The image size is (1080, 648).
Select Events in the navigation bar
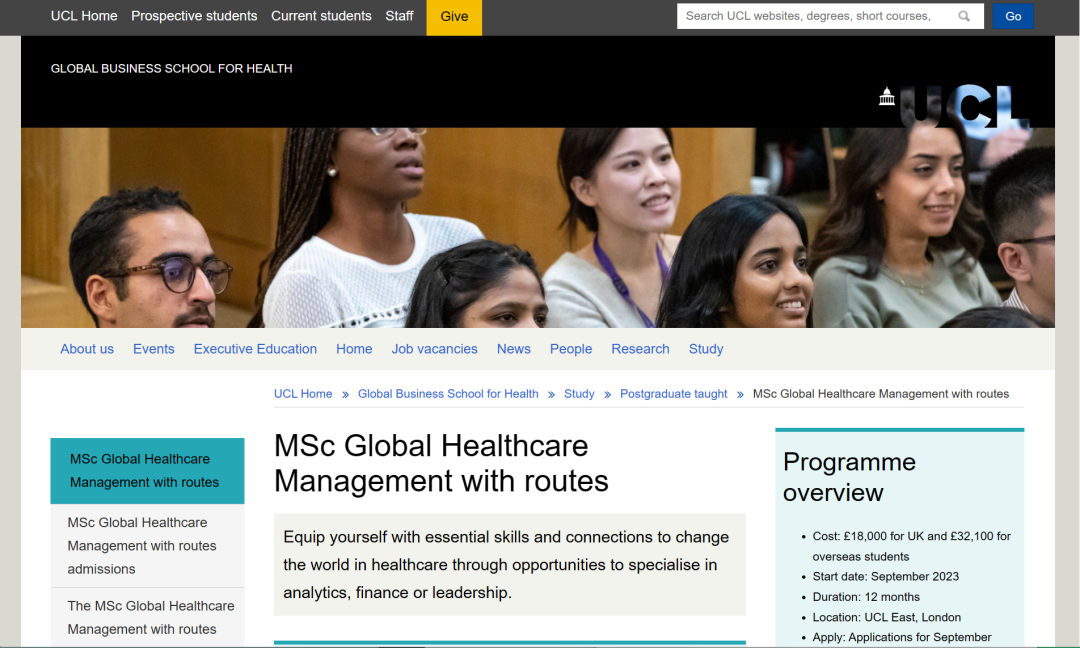pos(154,349)
